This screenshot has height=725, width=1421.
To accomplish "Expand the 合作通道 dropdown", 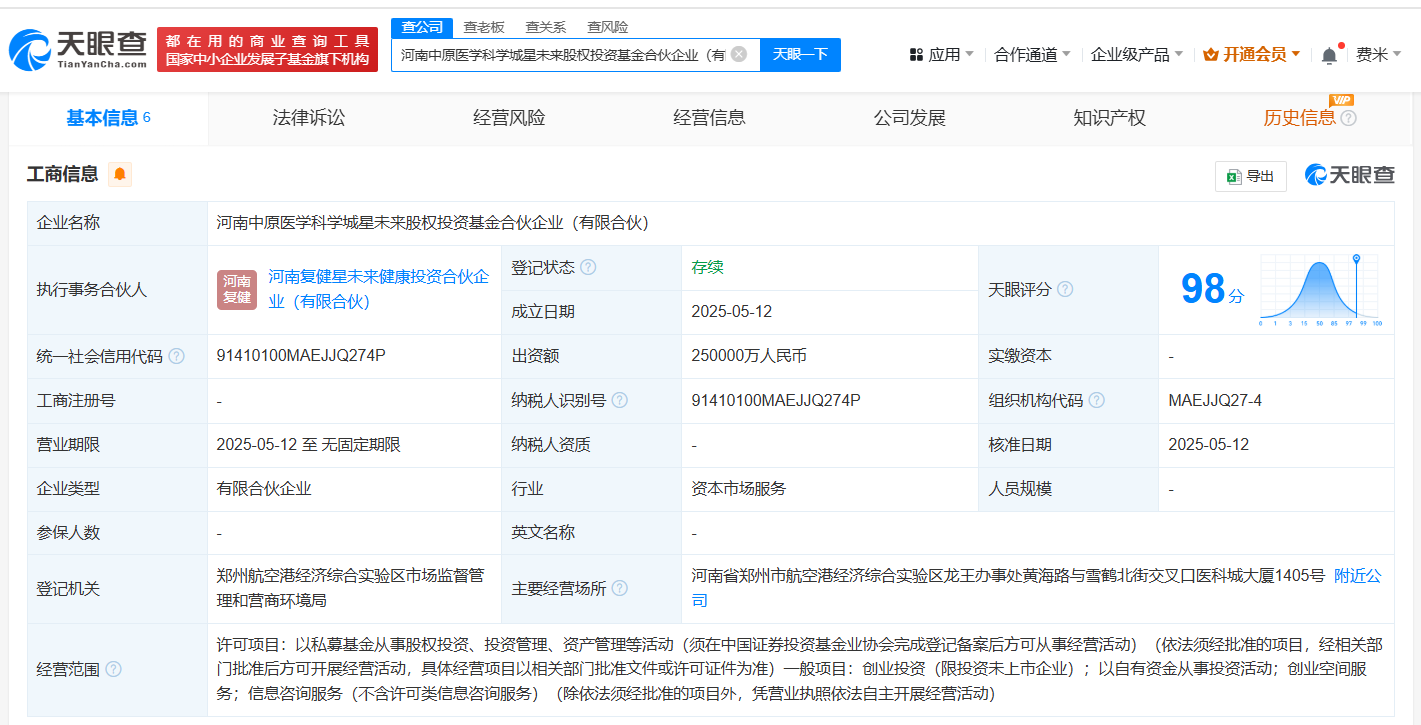I will coord(1032,55).
